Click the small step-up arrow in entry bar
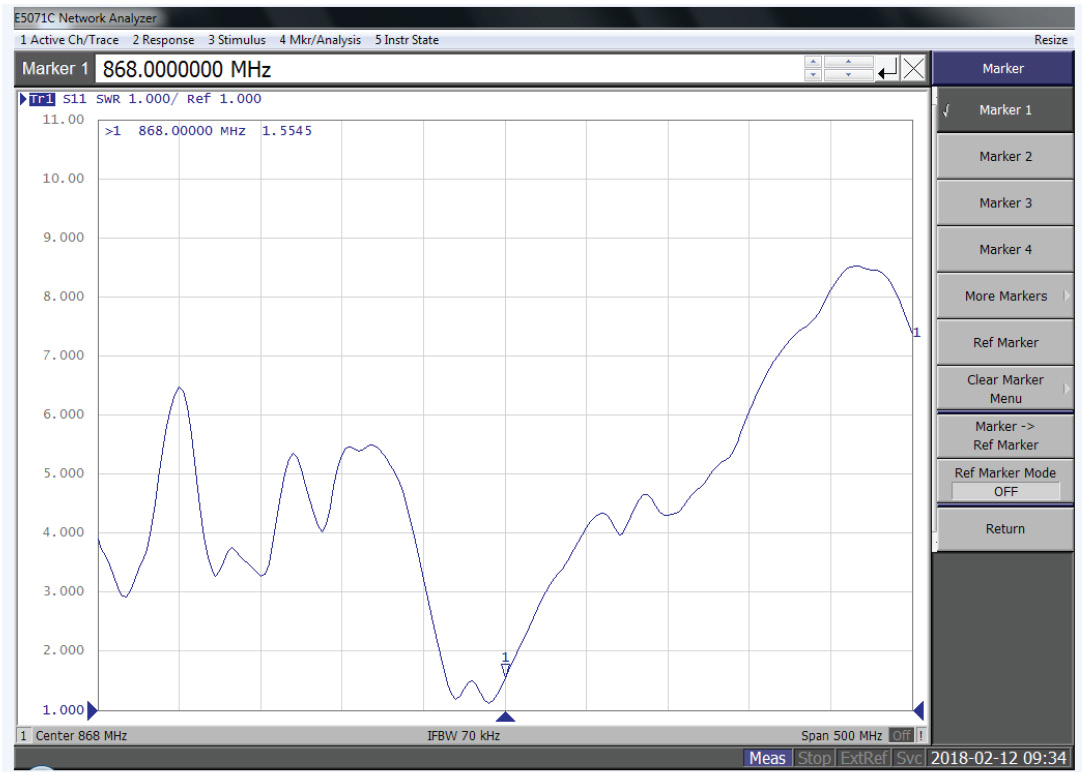 pos(813,63)
